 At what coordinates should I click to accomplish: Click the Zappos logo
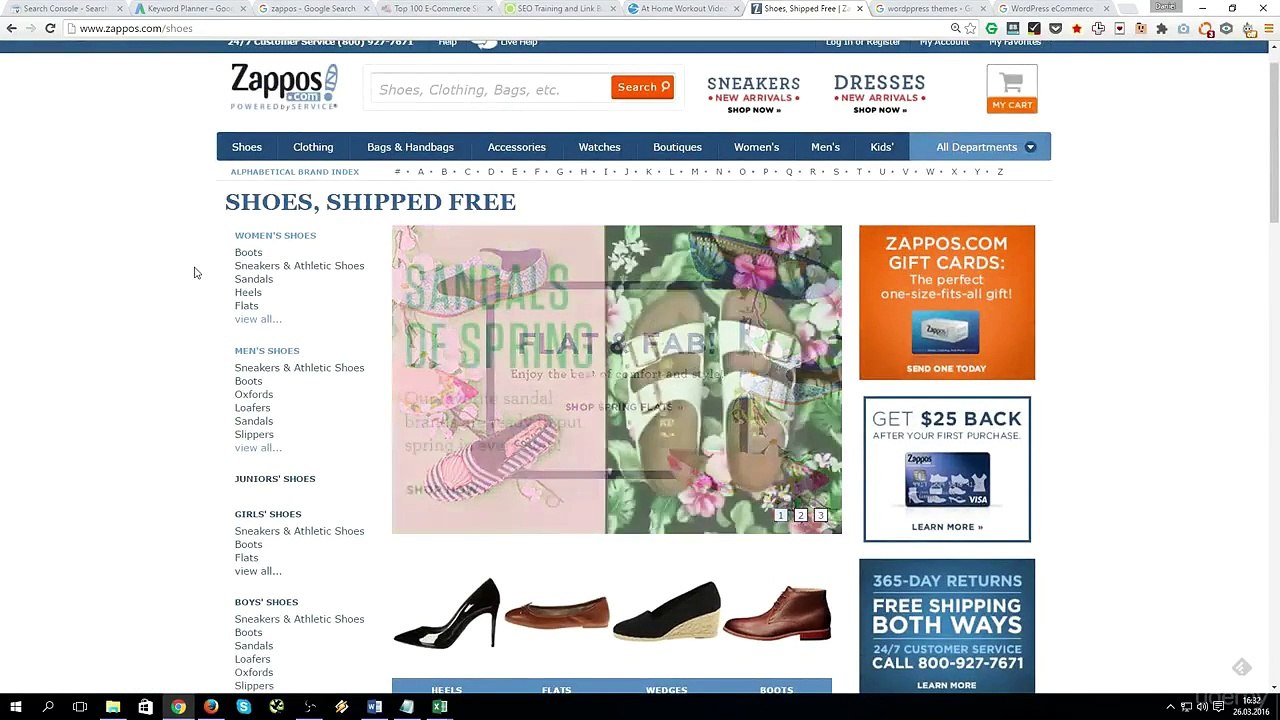pyautogui.click(x=285, y=87)
